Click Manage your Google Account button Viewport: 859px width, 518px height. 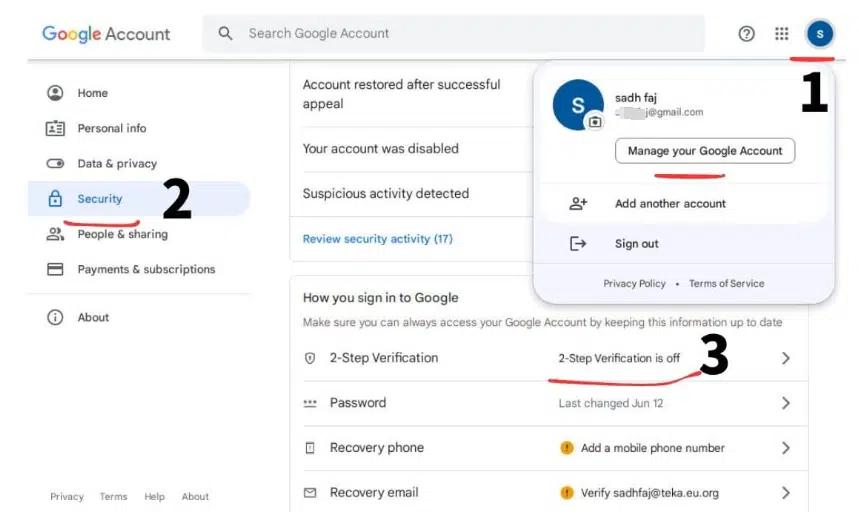(x=705, y=151)
